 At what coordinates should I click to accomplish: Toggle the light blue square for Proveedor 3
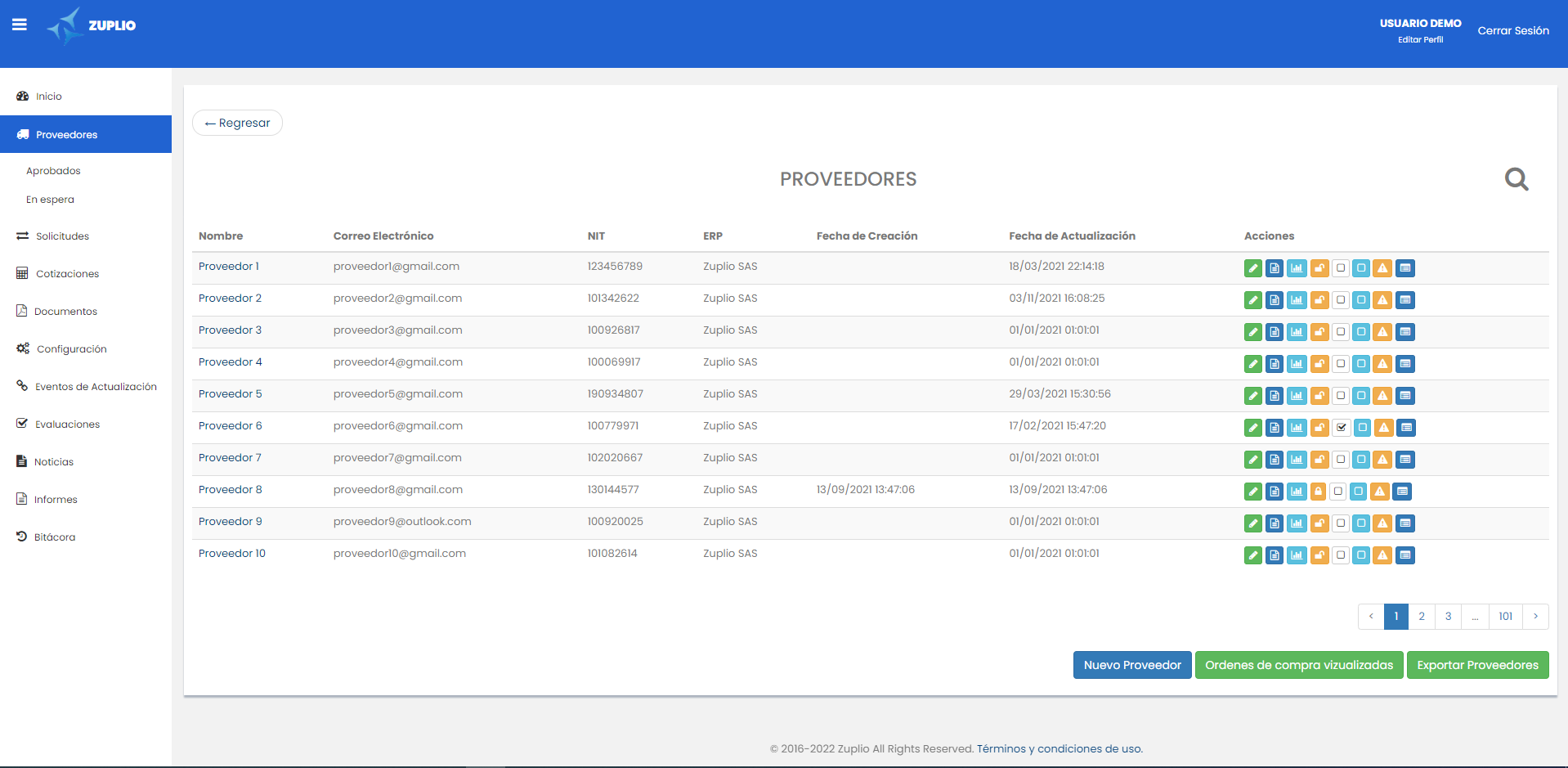click(x=1361, y=332)
